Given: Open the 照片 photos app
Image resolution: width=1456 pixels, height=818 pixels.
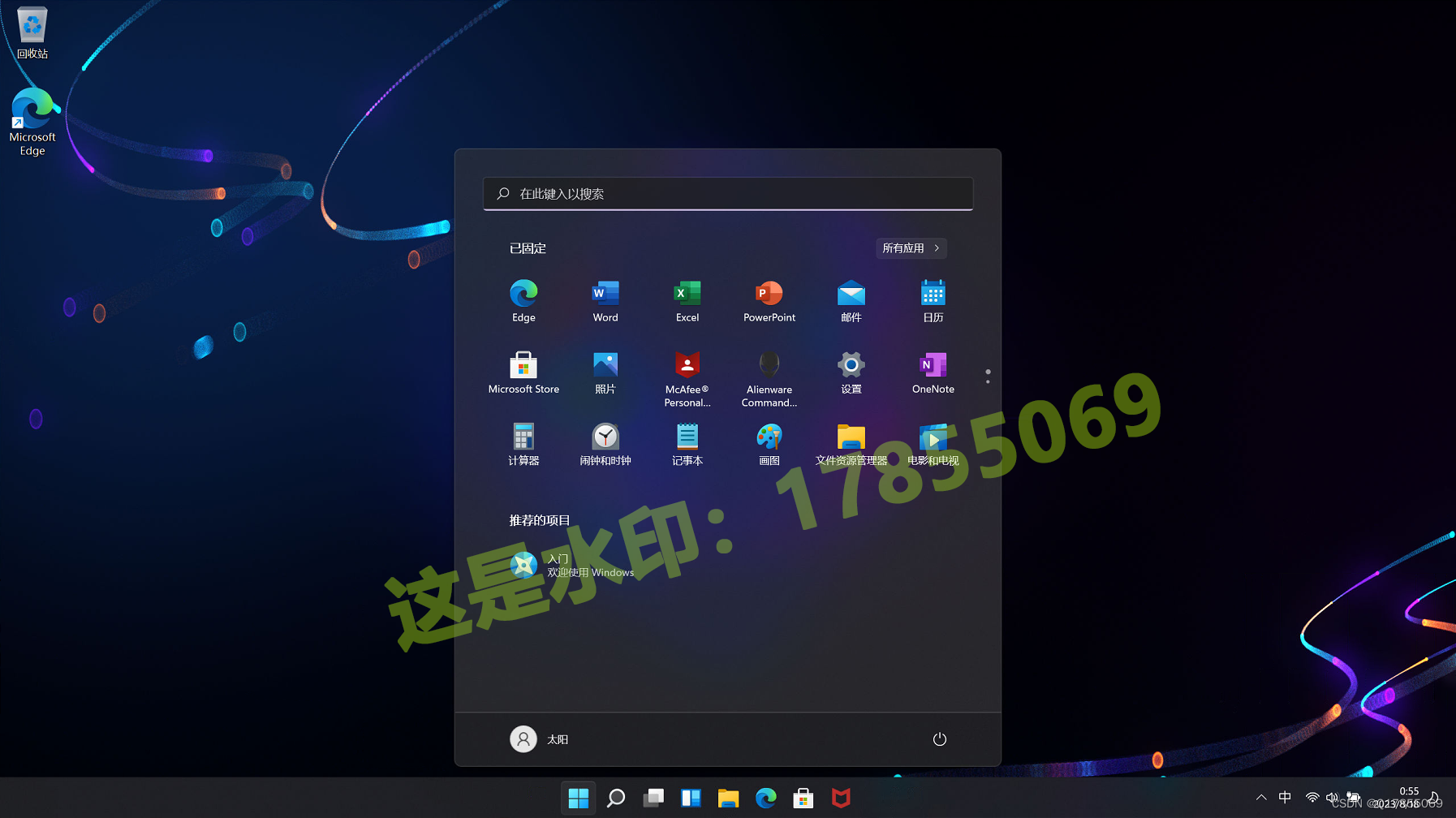Looking at the screenshot, I should tap(605, 373).
